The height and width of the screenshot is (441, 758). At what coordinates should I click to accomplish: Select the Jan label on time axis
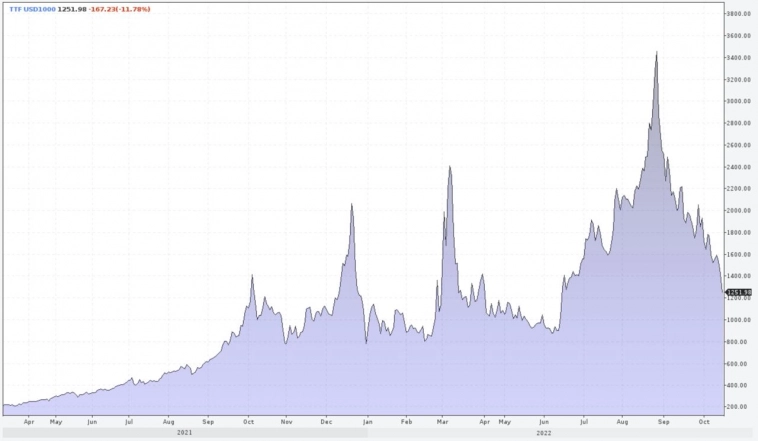[x=367, y=422]
